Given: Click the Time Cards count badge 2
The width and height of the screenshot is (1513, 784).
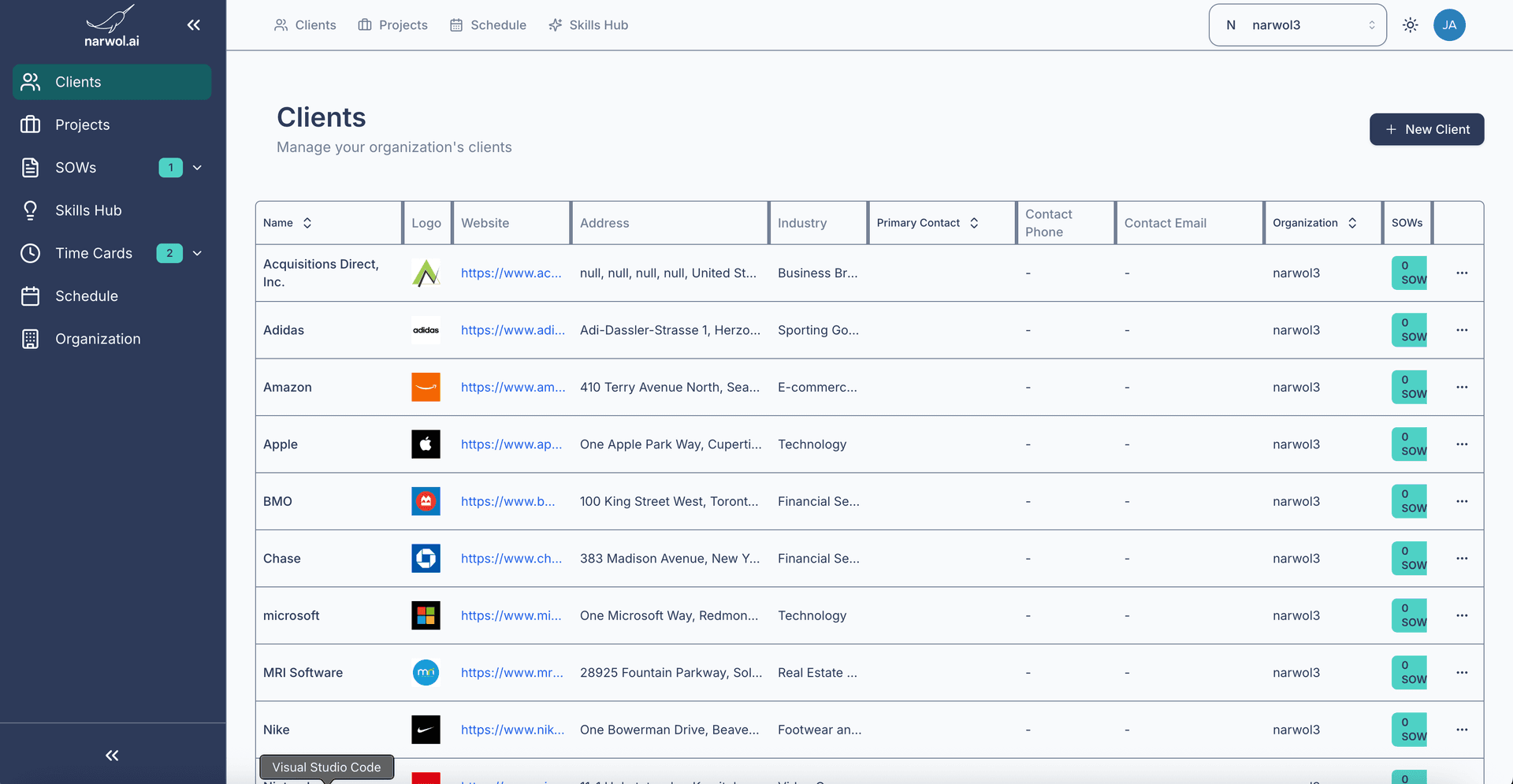Looking at the screenshot, I should pos(169,253).
